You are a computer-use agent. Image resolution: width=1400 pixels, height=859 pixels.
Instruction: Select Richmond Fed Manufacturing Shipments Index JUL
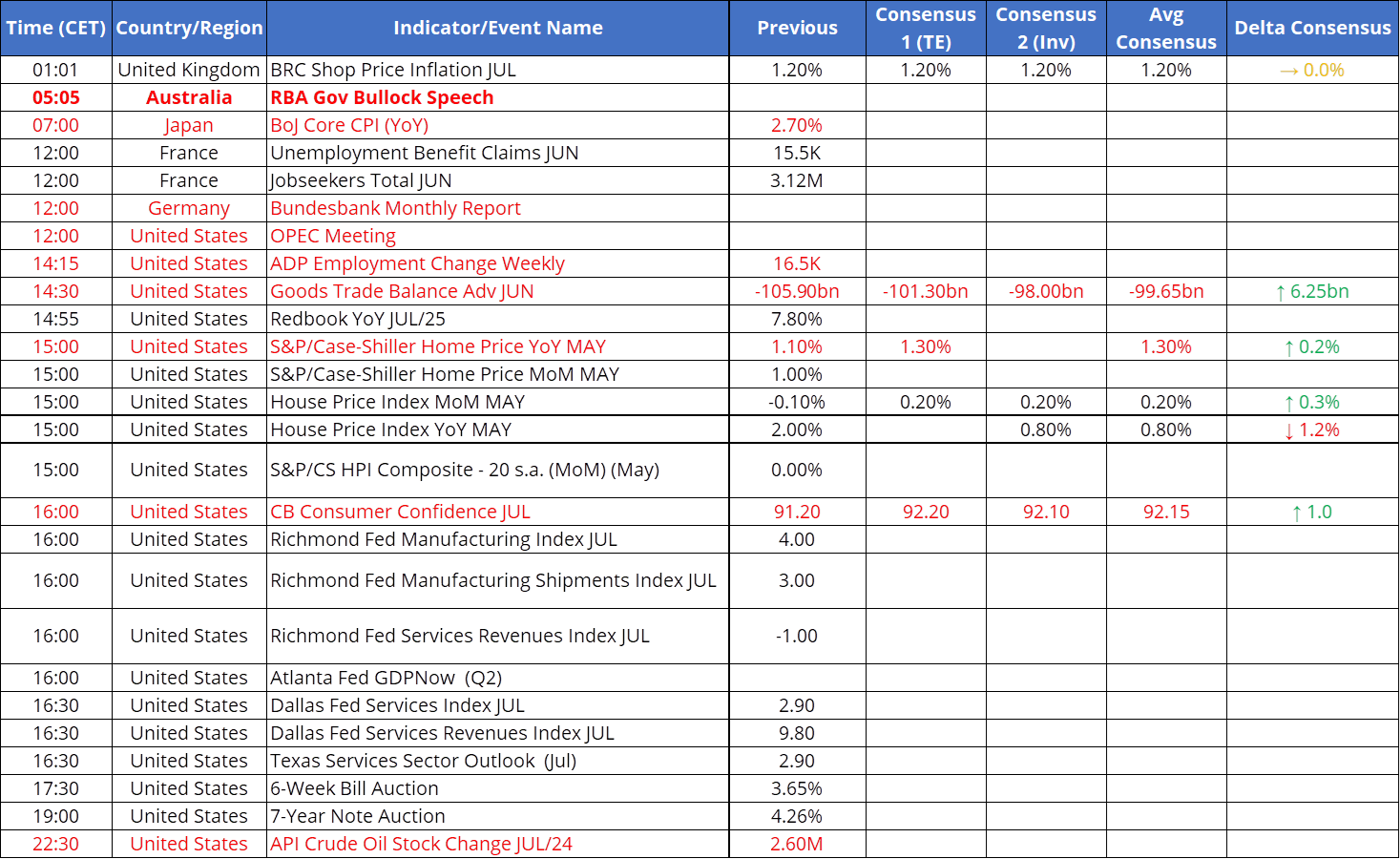pyautogui.click(x=498, y=580)
